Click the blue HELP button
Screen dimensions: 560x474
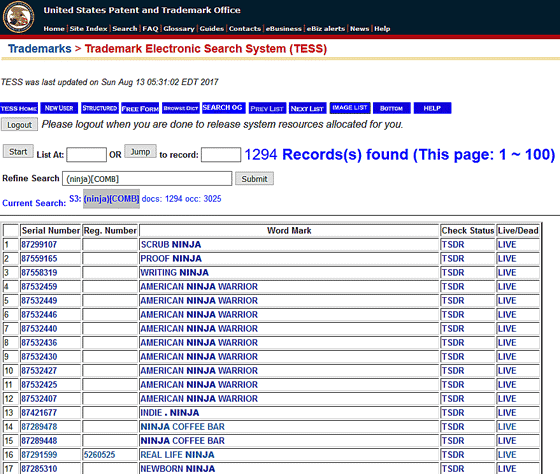click(x=432, y=108)
